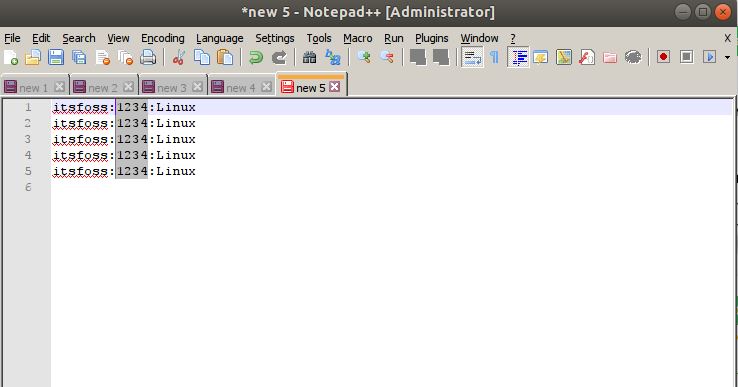
Task: Open the Tools menu
Action: [319, 38]
